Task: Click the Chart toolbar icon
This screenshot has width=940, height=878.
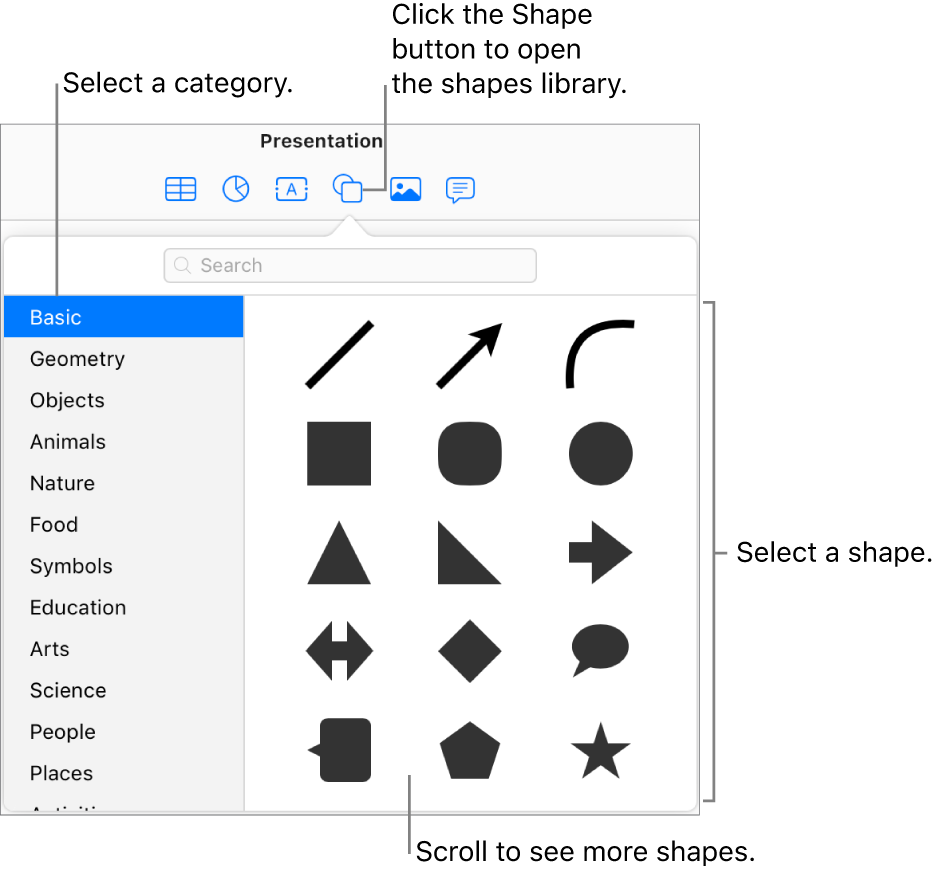Action: [x=236, y=189]
